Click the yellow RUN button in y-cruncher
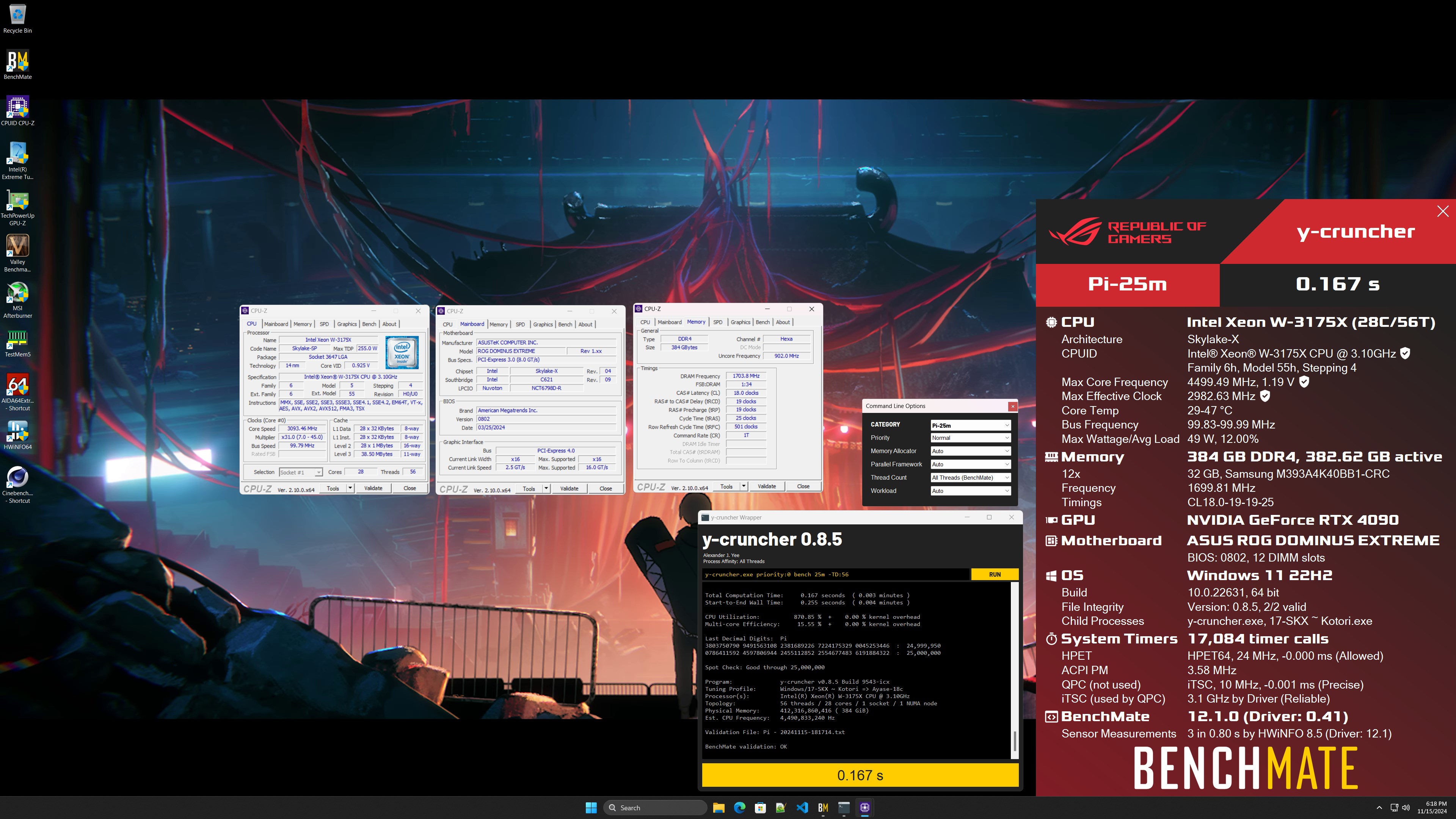 [x=995, y=574]
